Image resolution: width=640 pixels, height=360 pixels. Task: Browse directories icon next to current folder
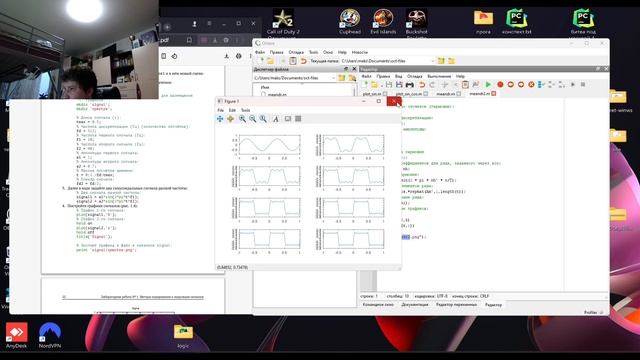click(451, 61)
